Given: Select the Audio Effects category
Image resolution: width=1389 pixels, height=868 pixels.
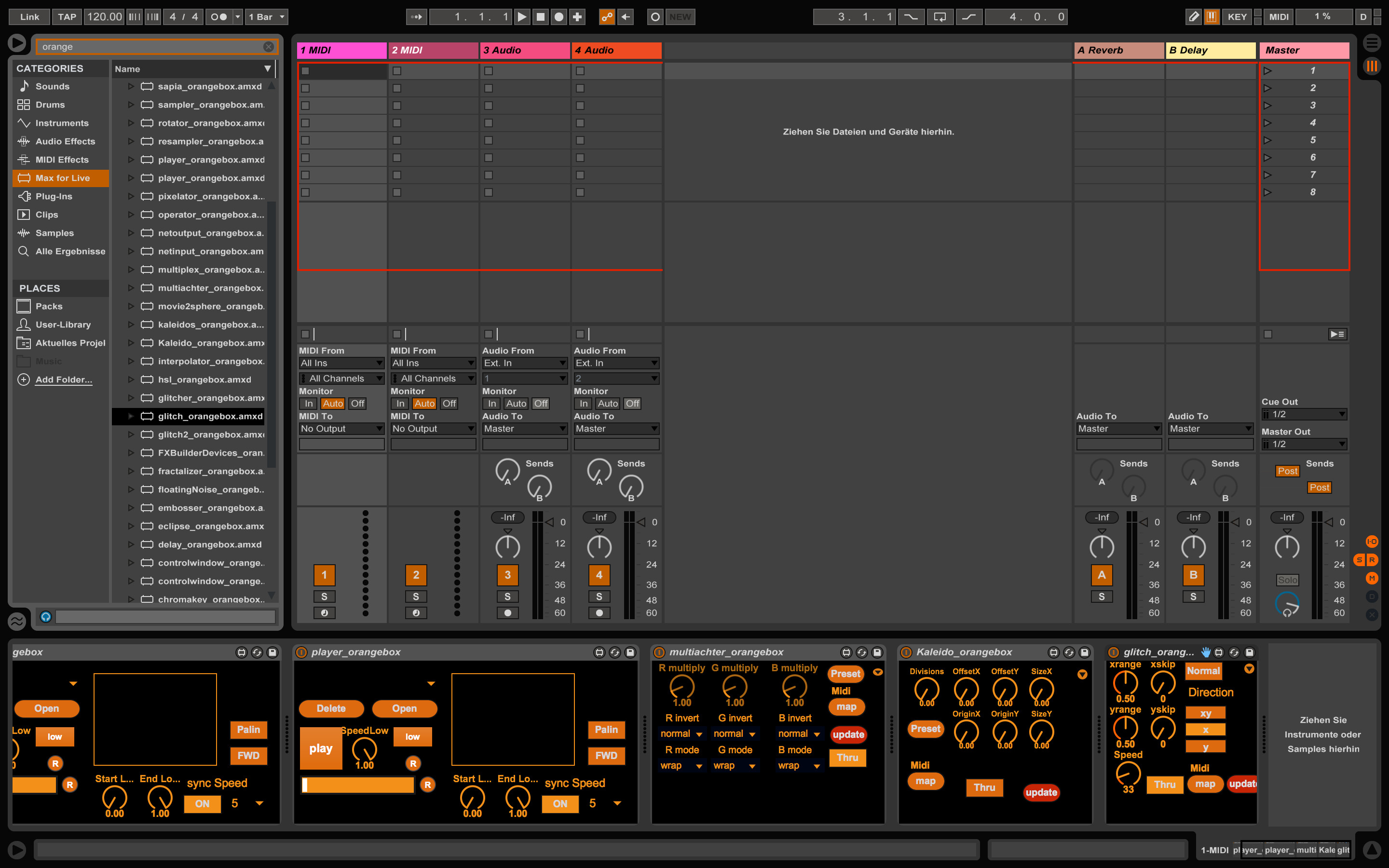Looking at the screenshot, I should [x=65, y=141].
